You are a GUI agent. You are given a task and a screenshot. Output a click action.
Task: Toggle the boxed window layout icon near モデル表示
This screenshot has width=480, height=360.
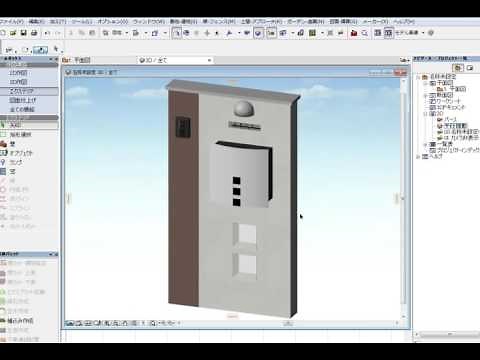388,33
